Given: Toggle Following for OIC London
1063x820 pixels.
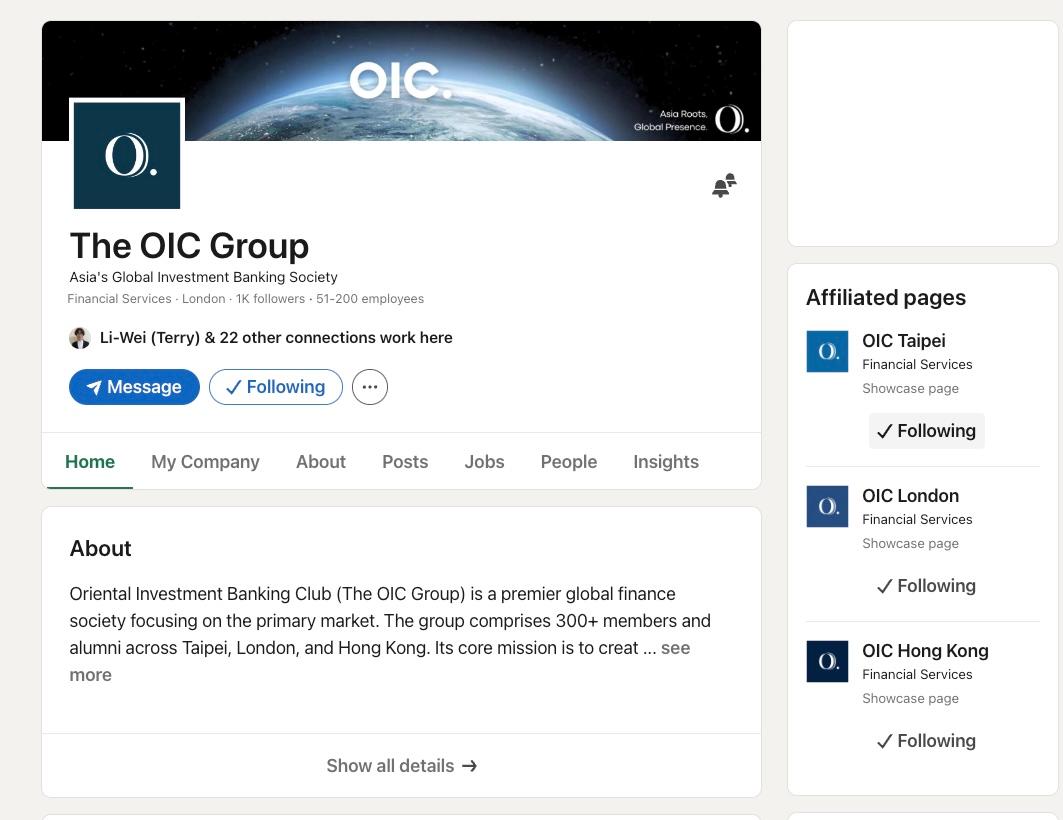Looking at the screenshot, I should point(926,586).
